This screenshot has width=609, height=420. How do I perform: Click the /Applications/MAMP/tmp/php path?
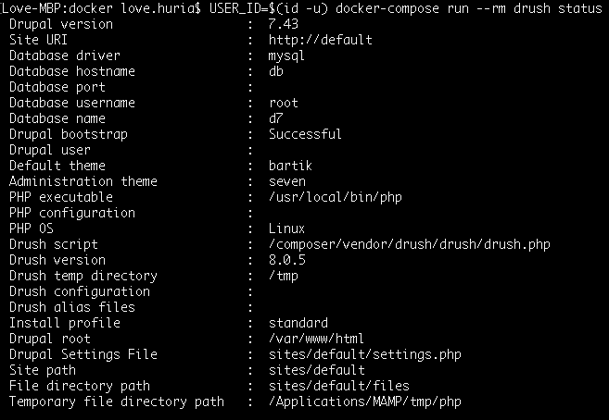(365, 401)
